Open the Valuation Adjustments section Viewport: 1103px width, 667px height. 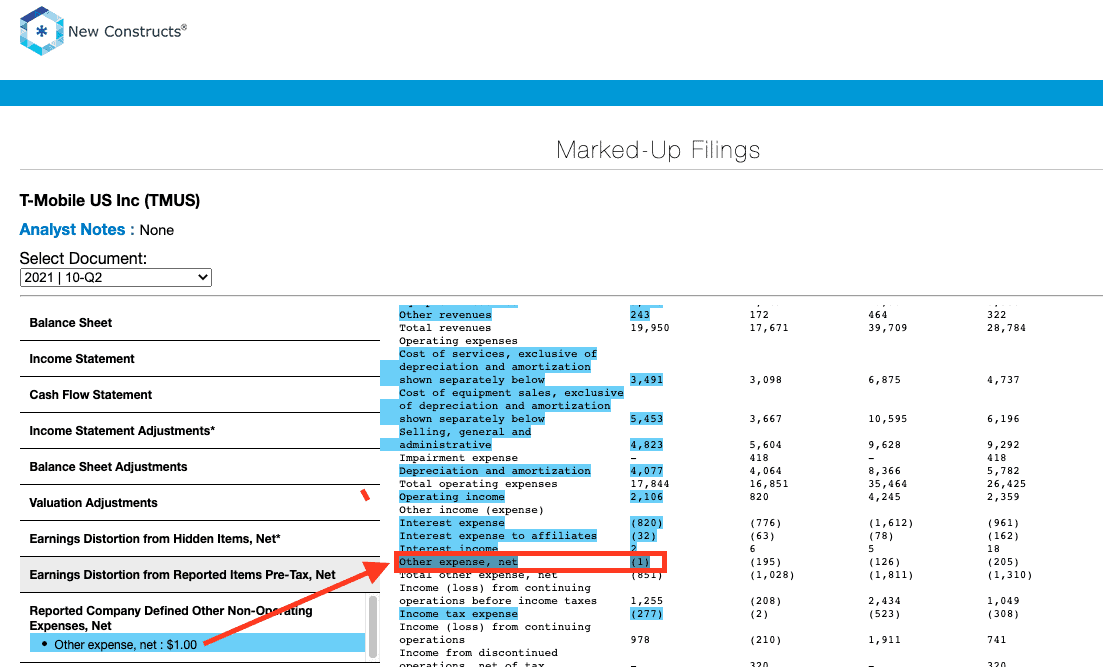tap(200, 502)
